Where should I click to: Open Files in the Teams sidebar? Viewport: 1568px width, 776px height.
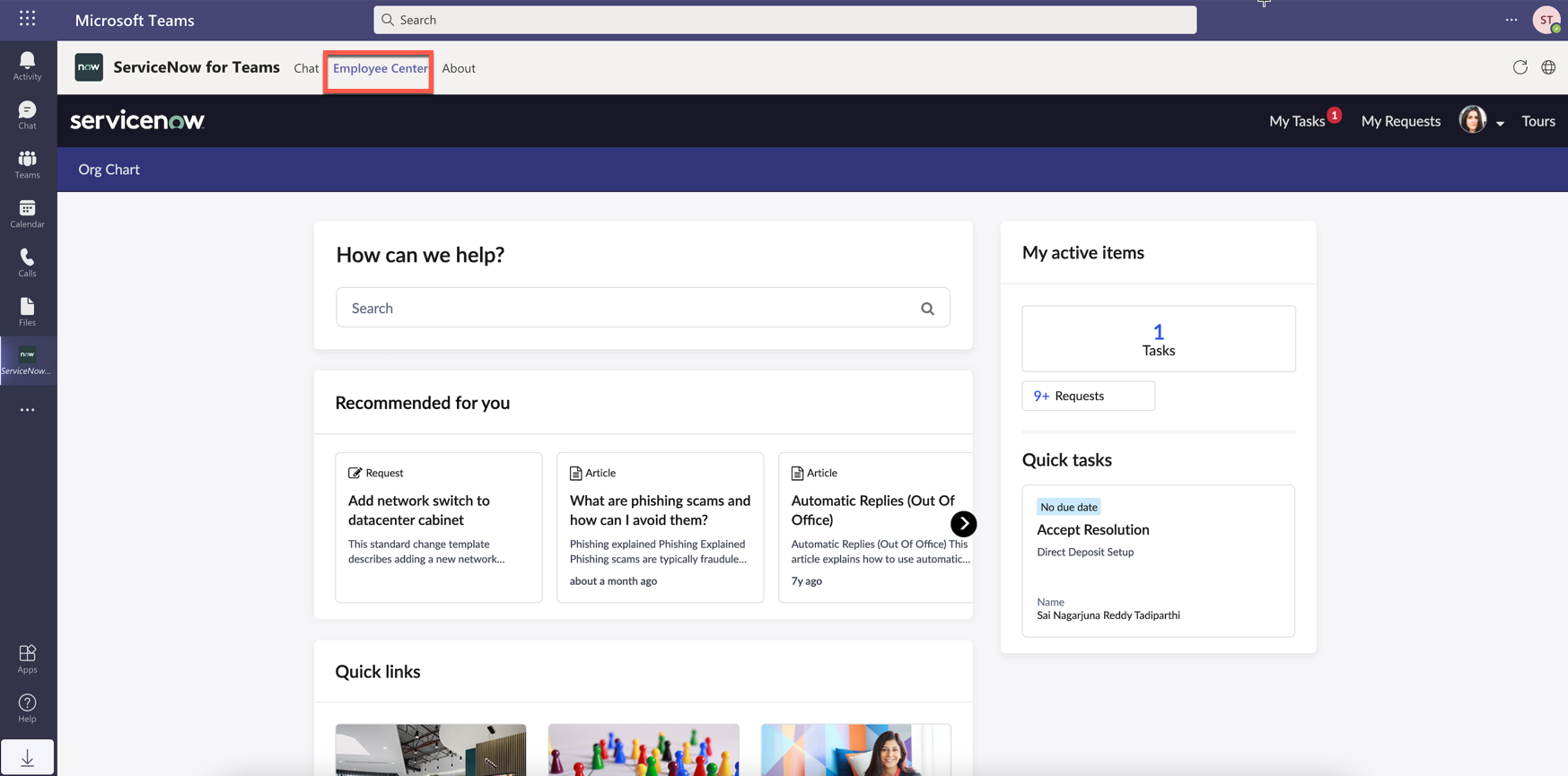click(27, 312)
